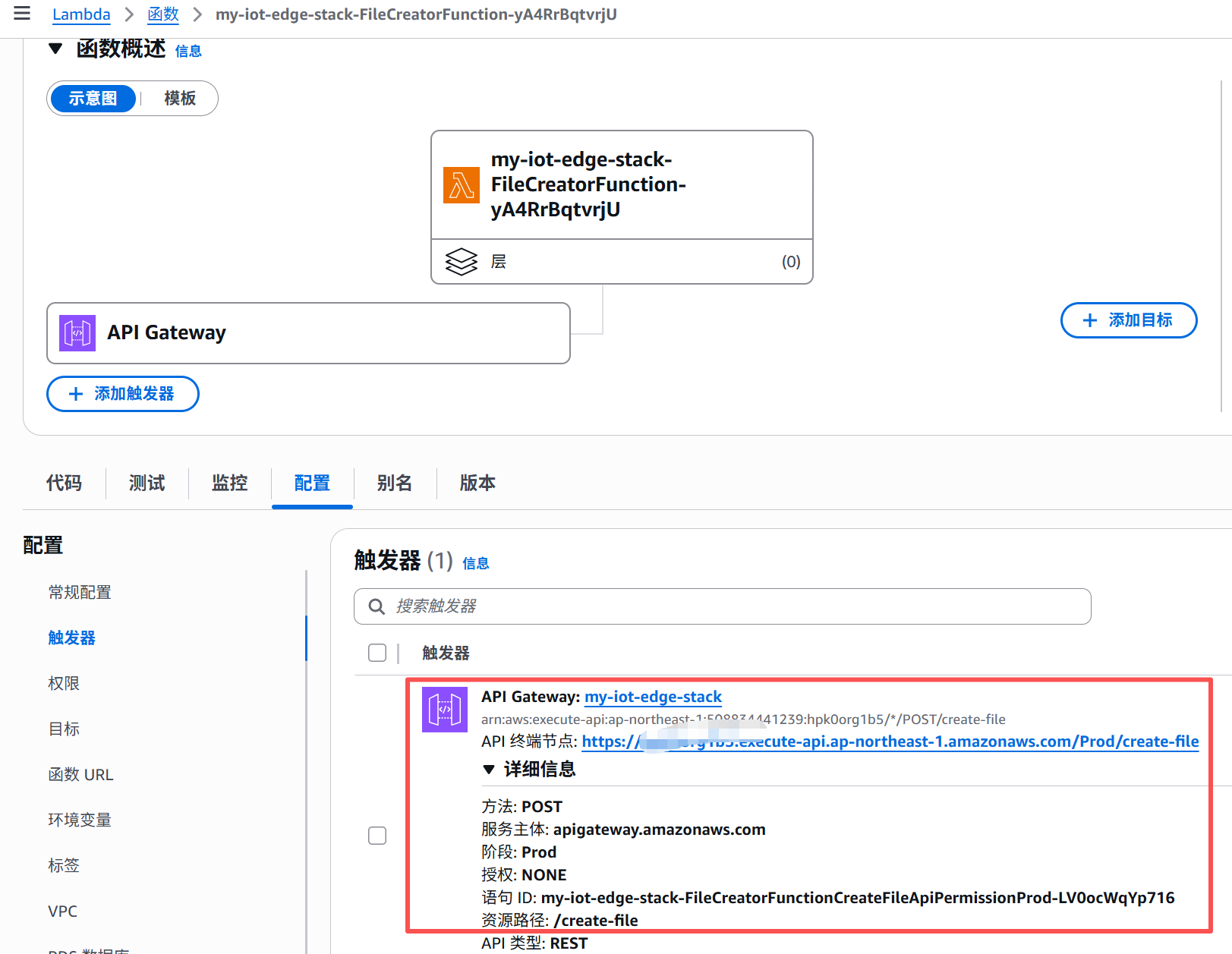Viewport: 1232px width, 954px height.
Task: Click the 层 layers row in function box
Action: (622, 262)
